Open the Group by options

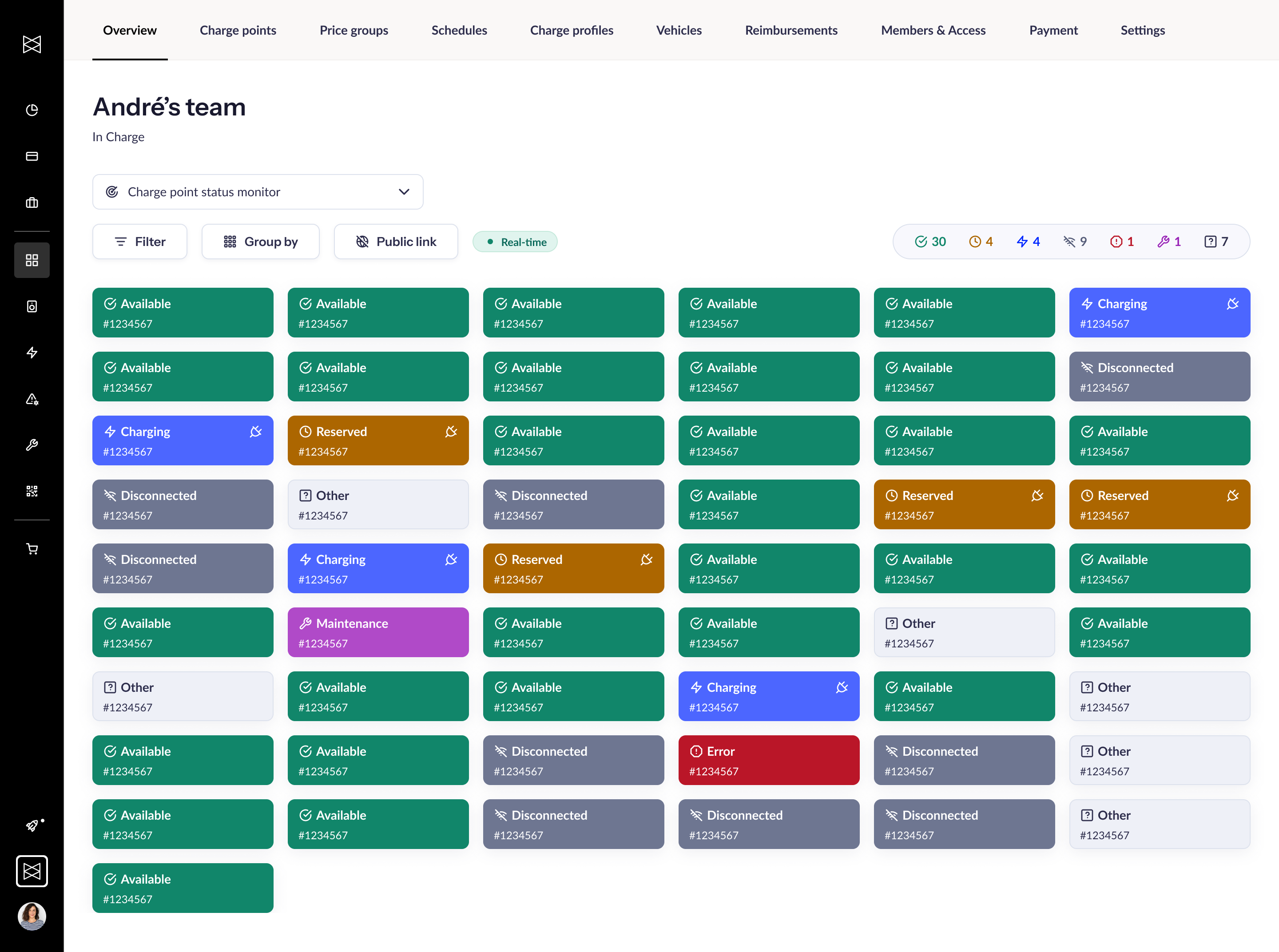[261, 242]
